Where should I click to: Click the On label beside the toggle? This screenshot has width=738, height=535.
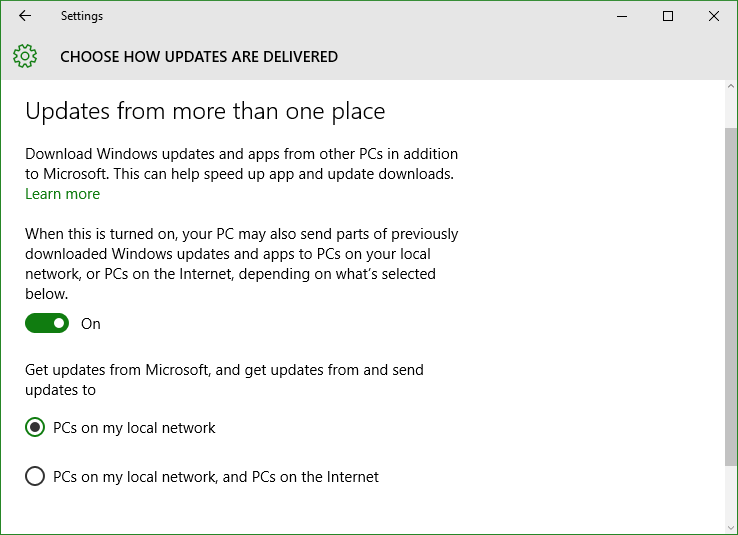tap(91, 324)
